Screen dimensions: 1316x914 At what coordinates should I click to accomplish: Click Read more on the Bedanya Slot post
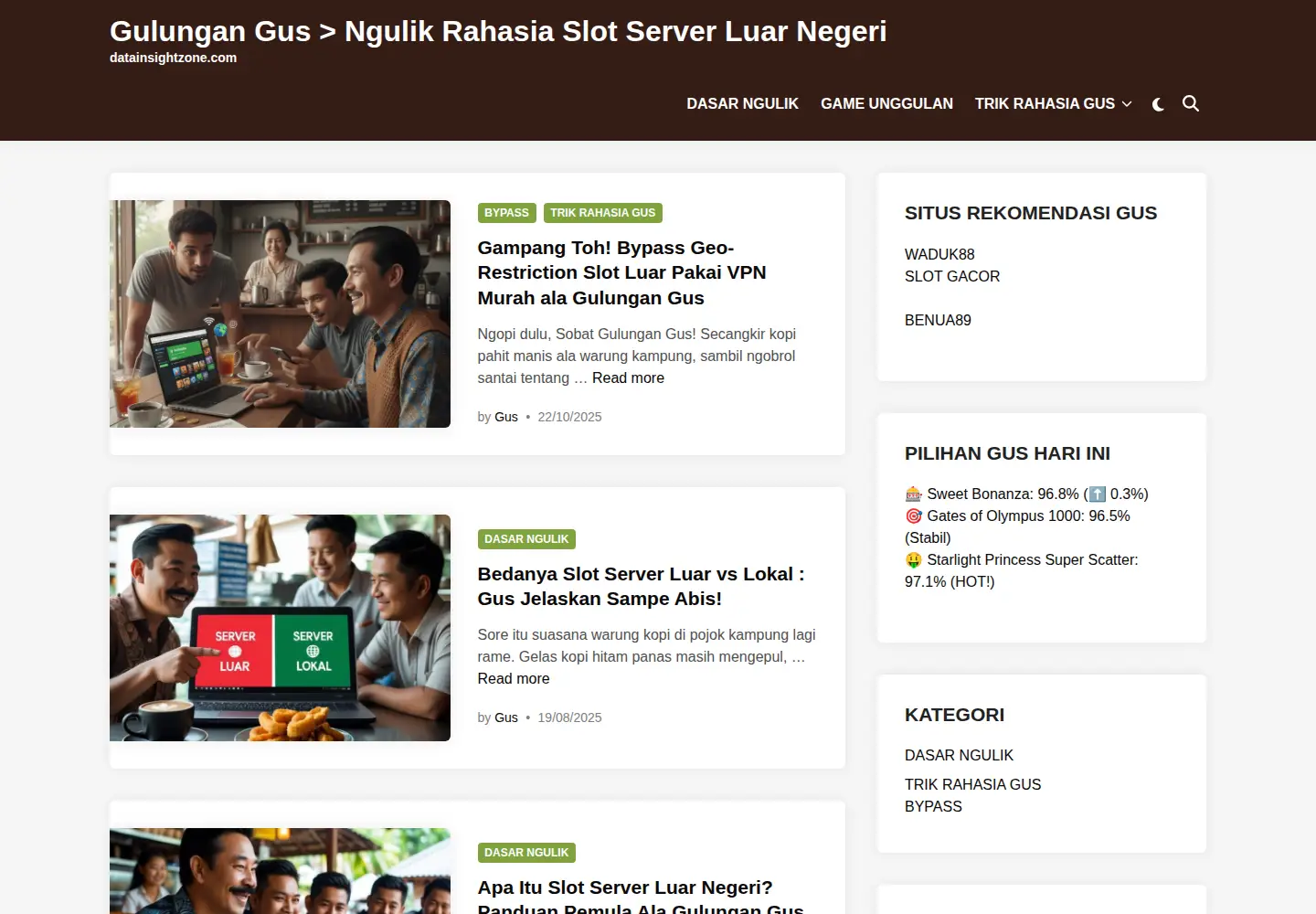[x=514, y=679]
